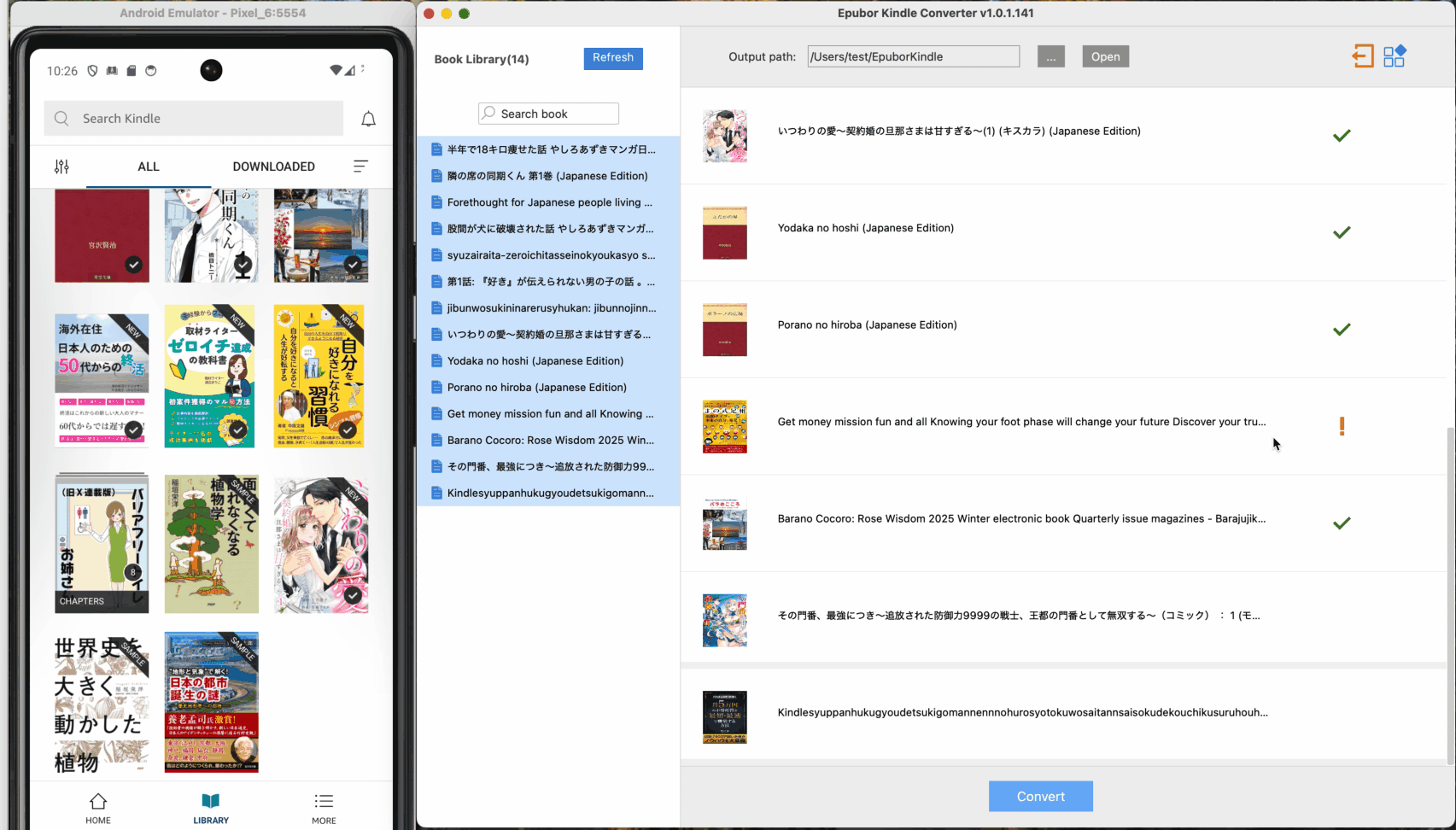Viewport: 1456px width, 830px height.
Task: Click the orange import/back arrow icon in Epubor
Action: tap(1363, 56)
